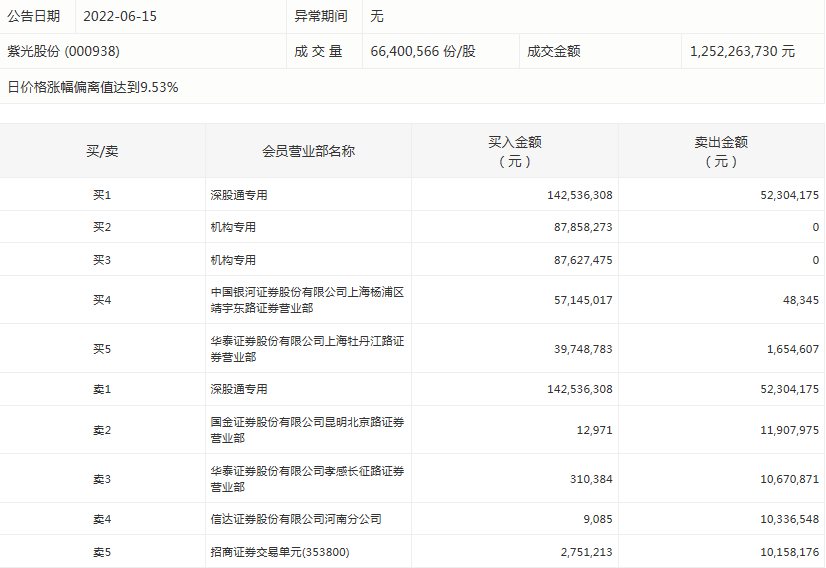Click the 买3 row label
Image resolution: width=826 pixels, height=568 pixels.
[102, 260]
